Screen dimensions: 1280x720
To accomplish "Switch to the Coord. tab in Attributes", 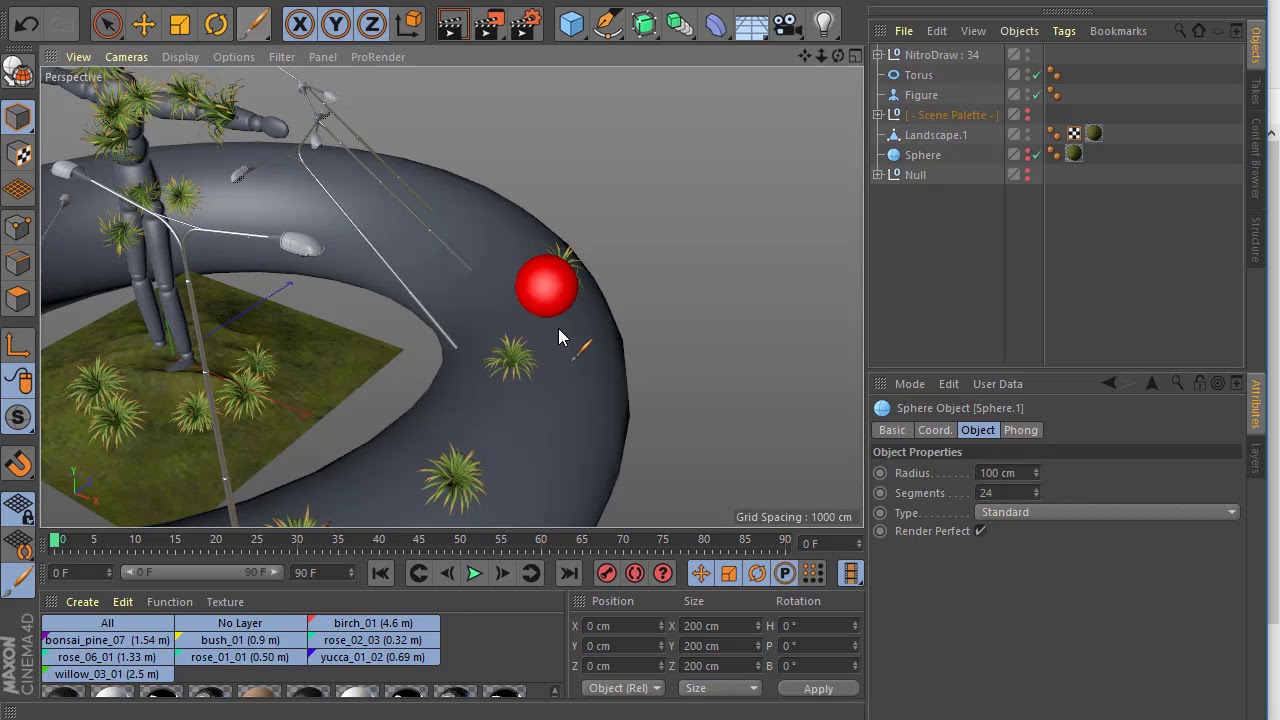I will pyautogui.click(x=934, y=430).
